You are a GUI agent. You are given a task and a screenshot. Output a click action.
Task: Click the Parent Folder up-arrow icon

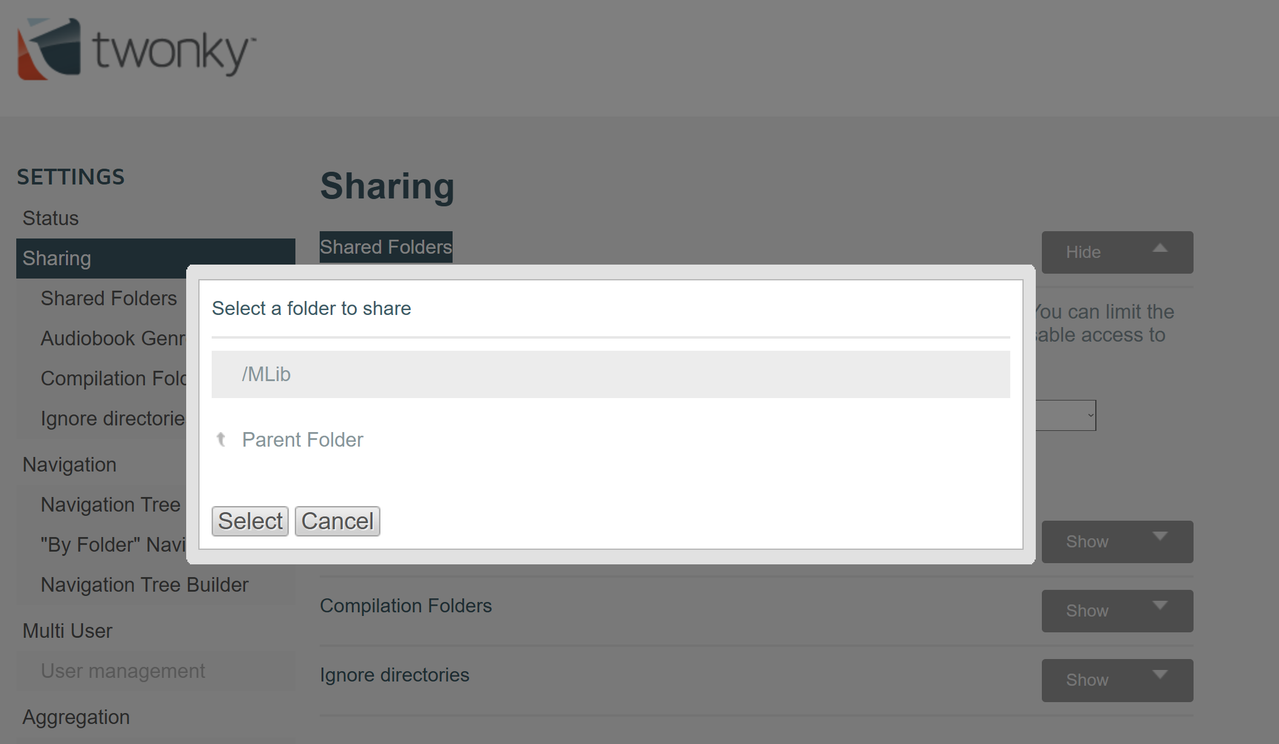point(221,440)
